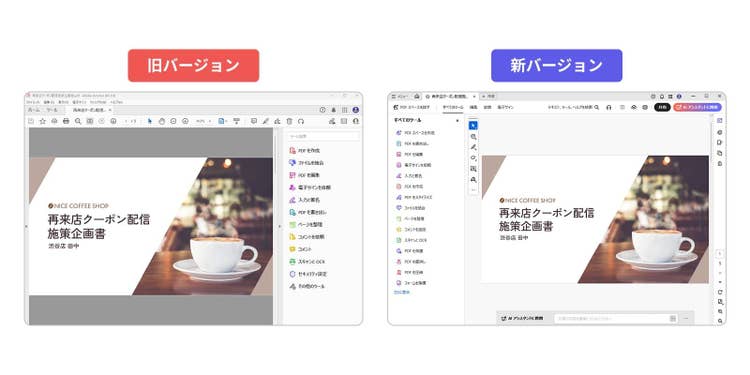Click the rotate icon in new version right rail
This screenshot has width=750, height=375.
[720, 292]
